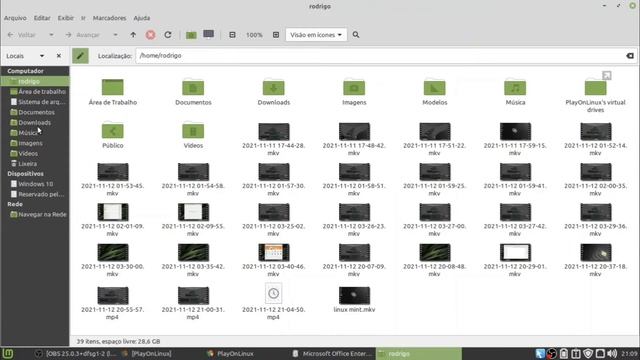Switch to PlayOnLinux taskbar window
Viewport: 640px width, 360px height.
[230, 353]
